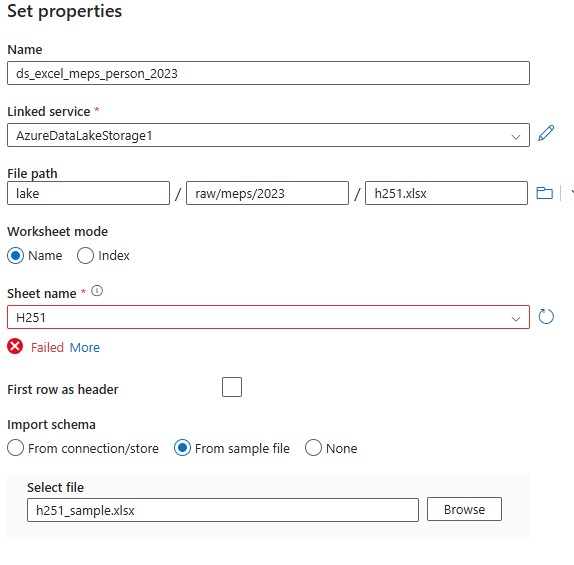Click the Import schema label
This screenshot has width=574, height=565.
point(51,425)
